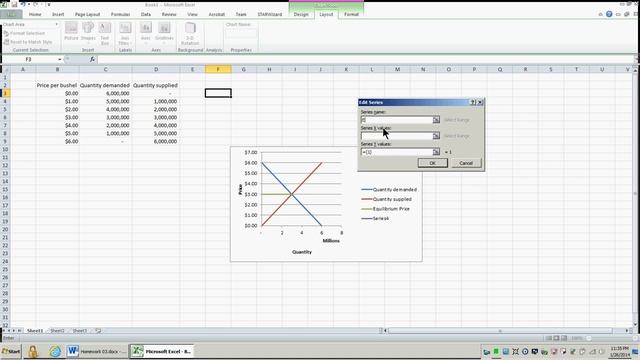
Task: Click the Excel Help icon
Action: click(x=609, y=14)
